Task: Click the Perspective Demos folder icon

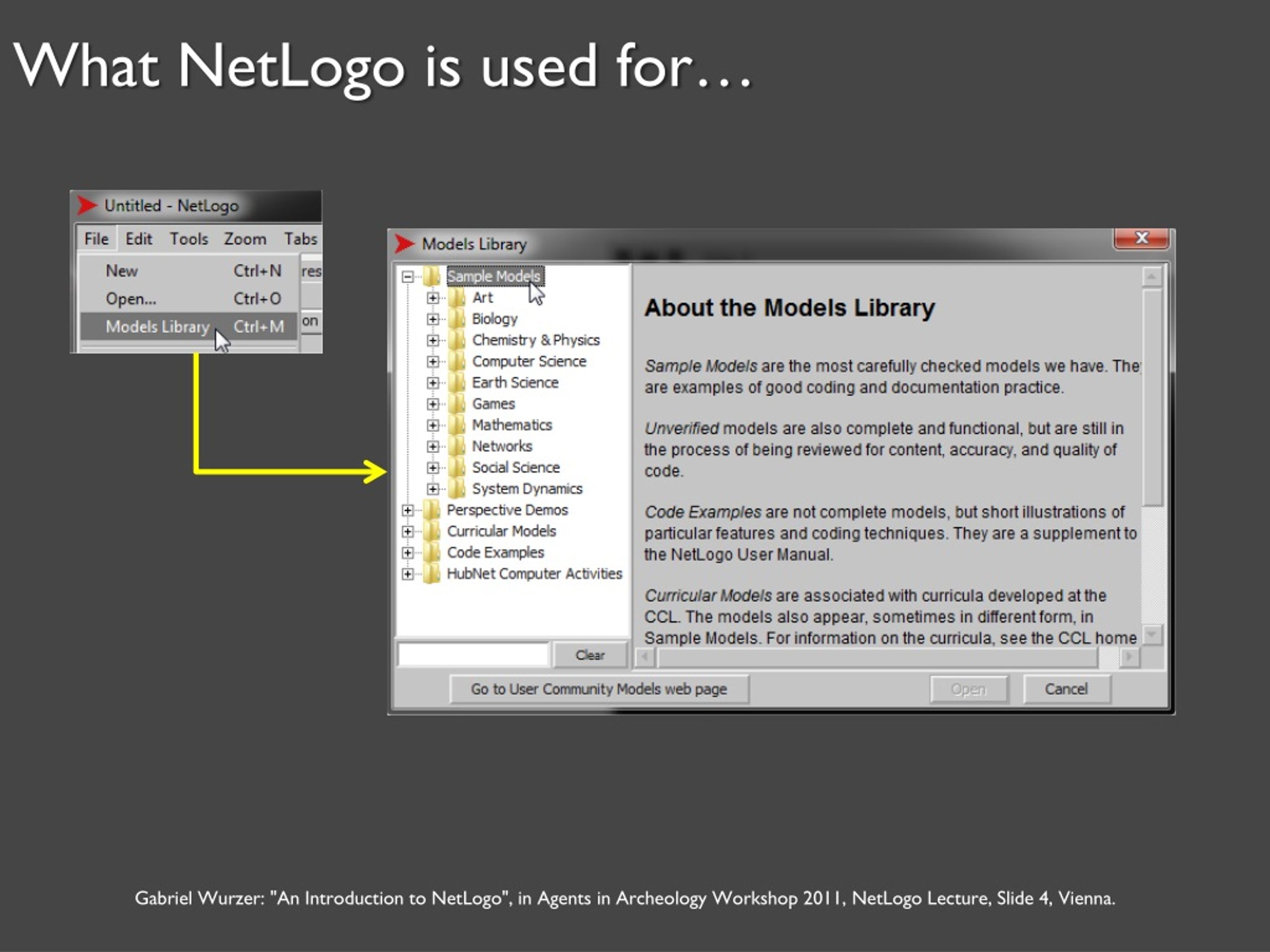Action: 432,510
